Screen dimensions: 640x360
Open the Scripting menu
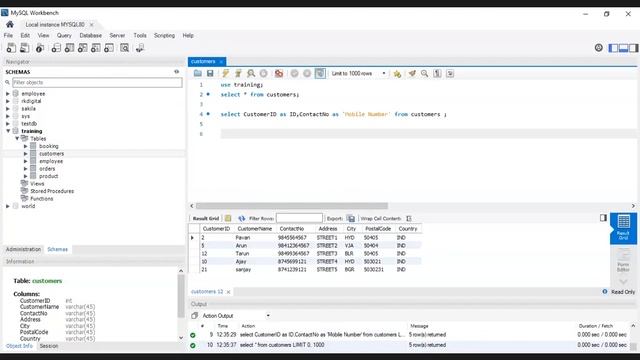(164, 36)
